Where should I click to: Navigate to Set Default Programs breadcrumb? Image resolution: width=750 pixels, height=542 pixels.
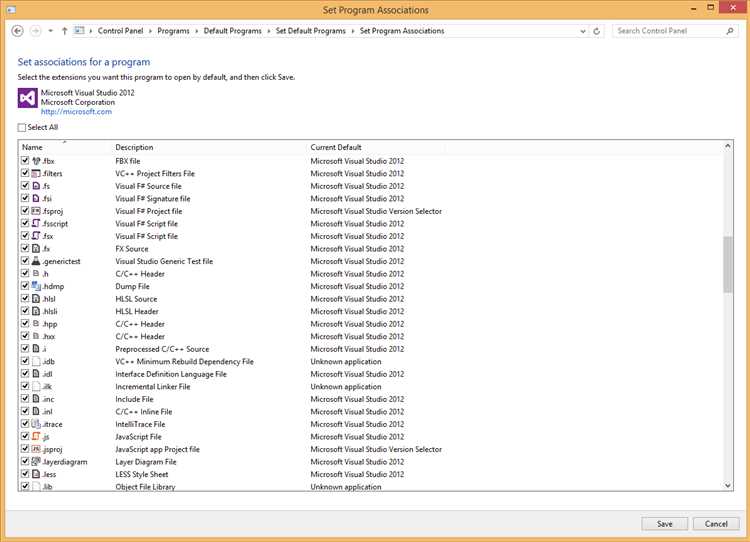pos(311,31)
